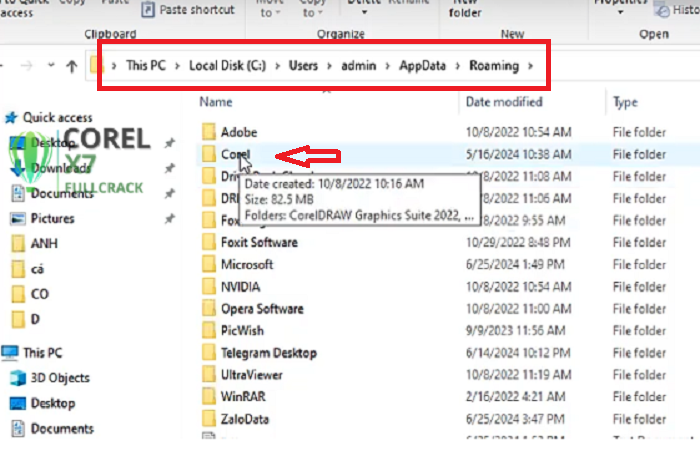Select the Telegram Desktop folder icon
Image resolution: width=700 pixels, height=451 pixels.
pyautogui.click(x=208, y=353)
